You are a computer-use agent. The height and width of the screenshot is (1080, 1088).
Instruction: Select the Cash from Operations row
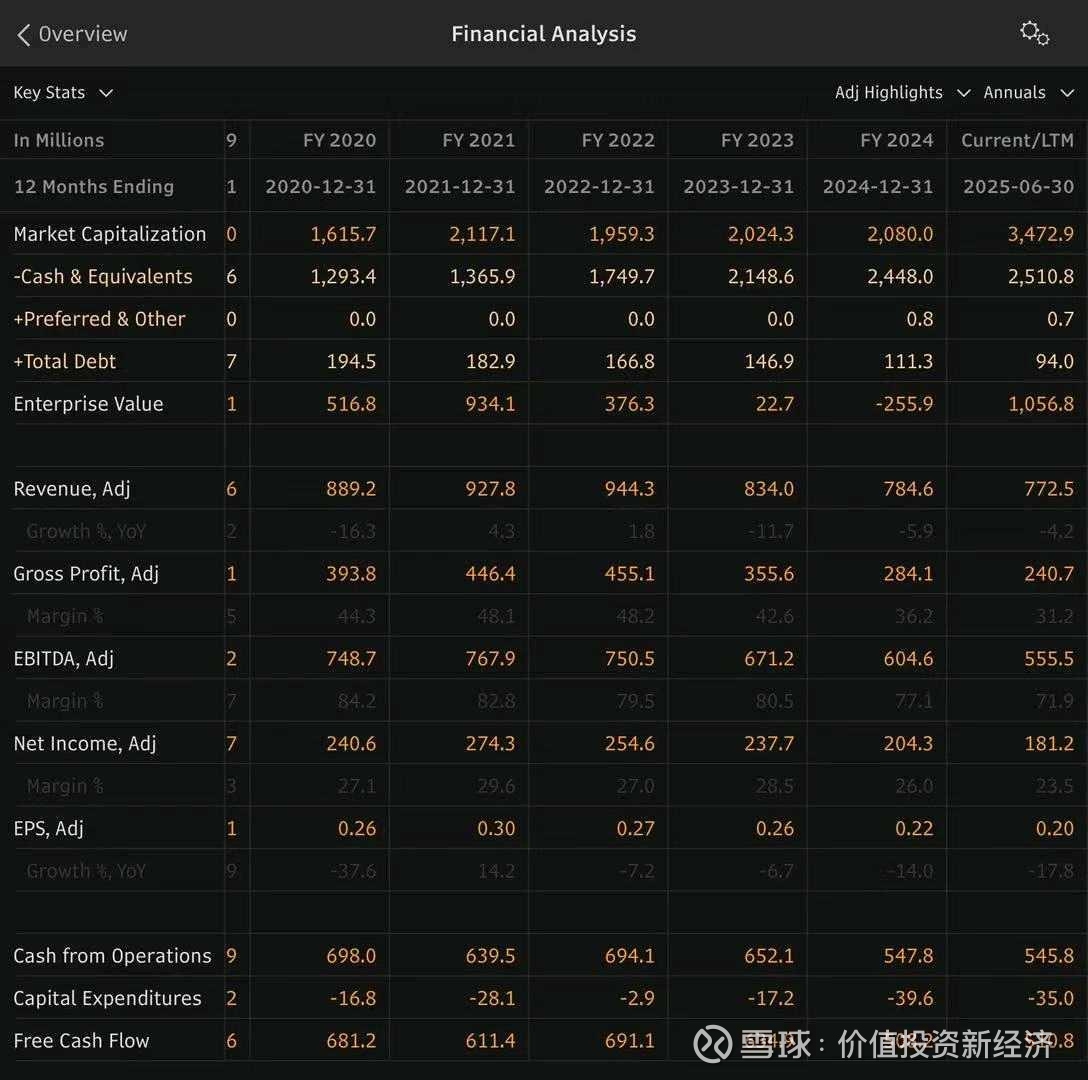point(112,956)
